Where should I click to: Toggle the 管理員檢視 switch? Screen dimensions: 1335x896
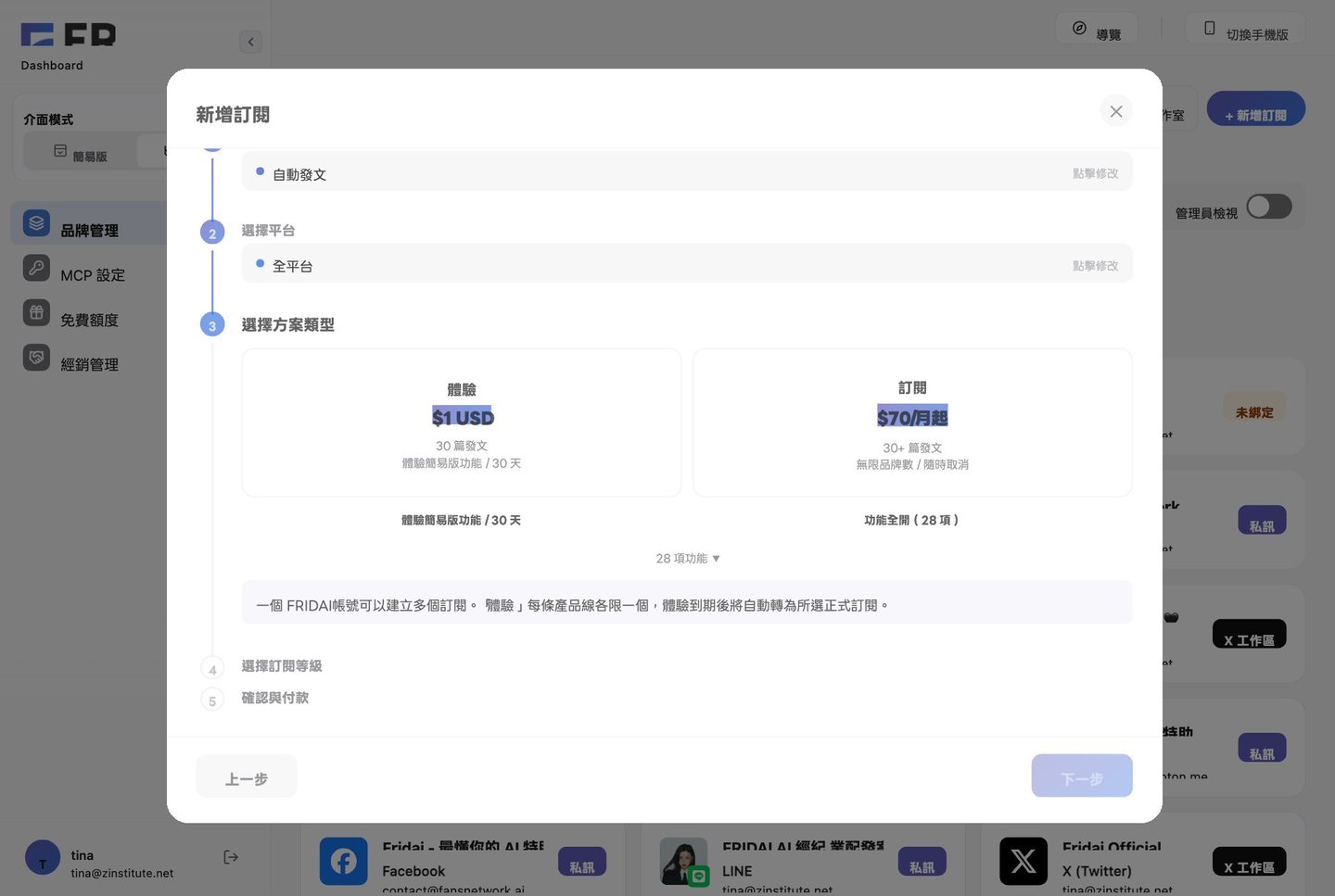pos(1269,206)
